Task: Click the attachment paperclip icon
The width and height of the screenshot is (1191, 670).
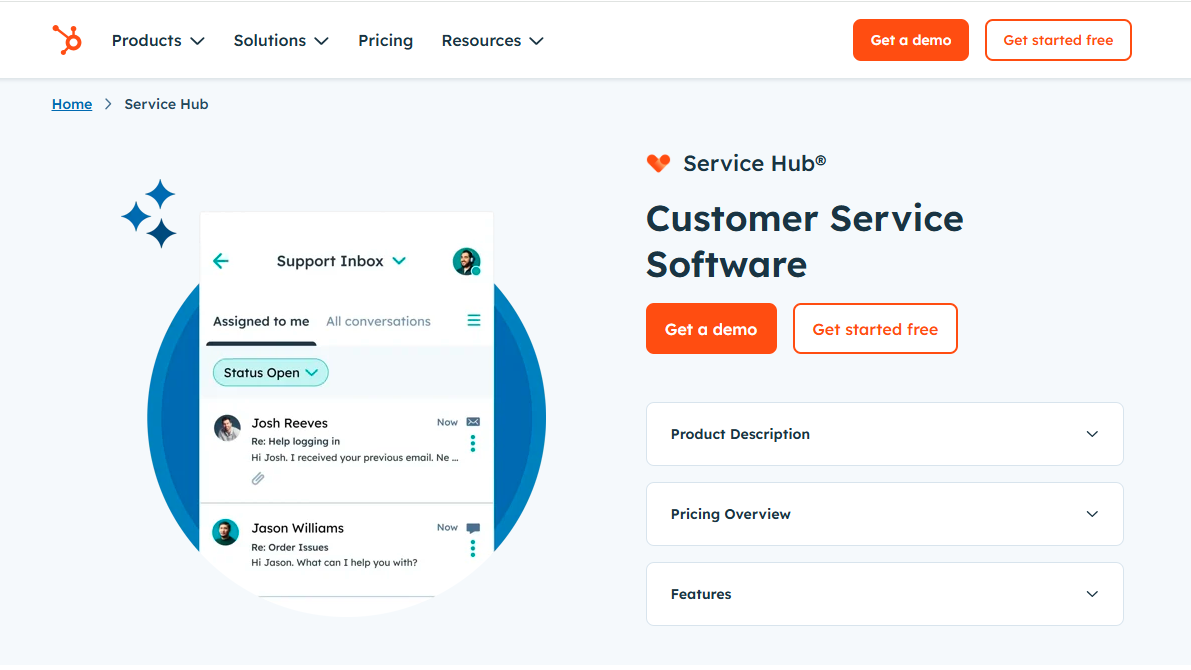Action: pyautogui.click(x=258, y=479)
